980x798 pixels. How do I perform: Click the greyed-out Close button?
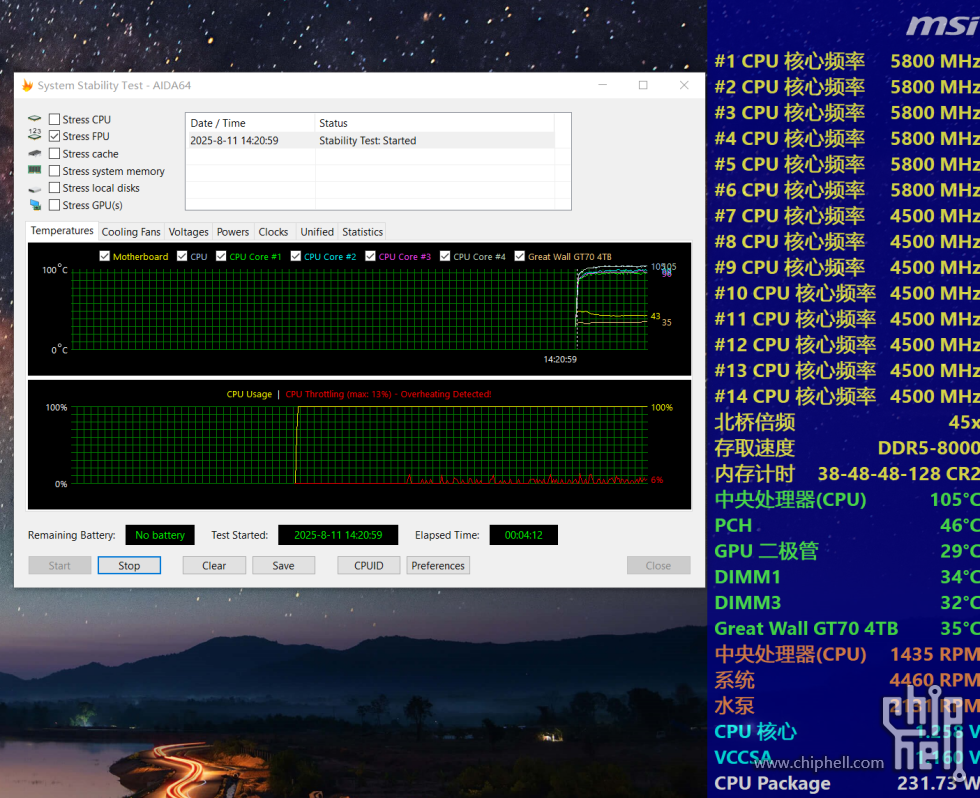point(658,566)
